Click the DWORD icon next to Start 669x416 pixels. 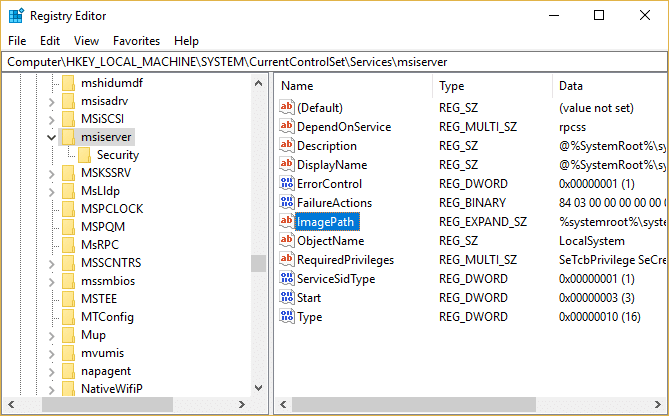[x=287, y=298]
